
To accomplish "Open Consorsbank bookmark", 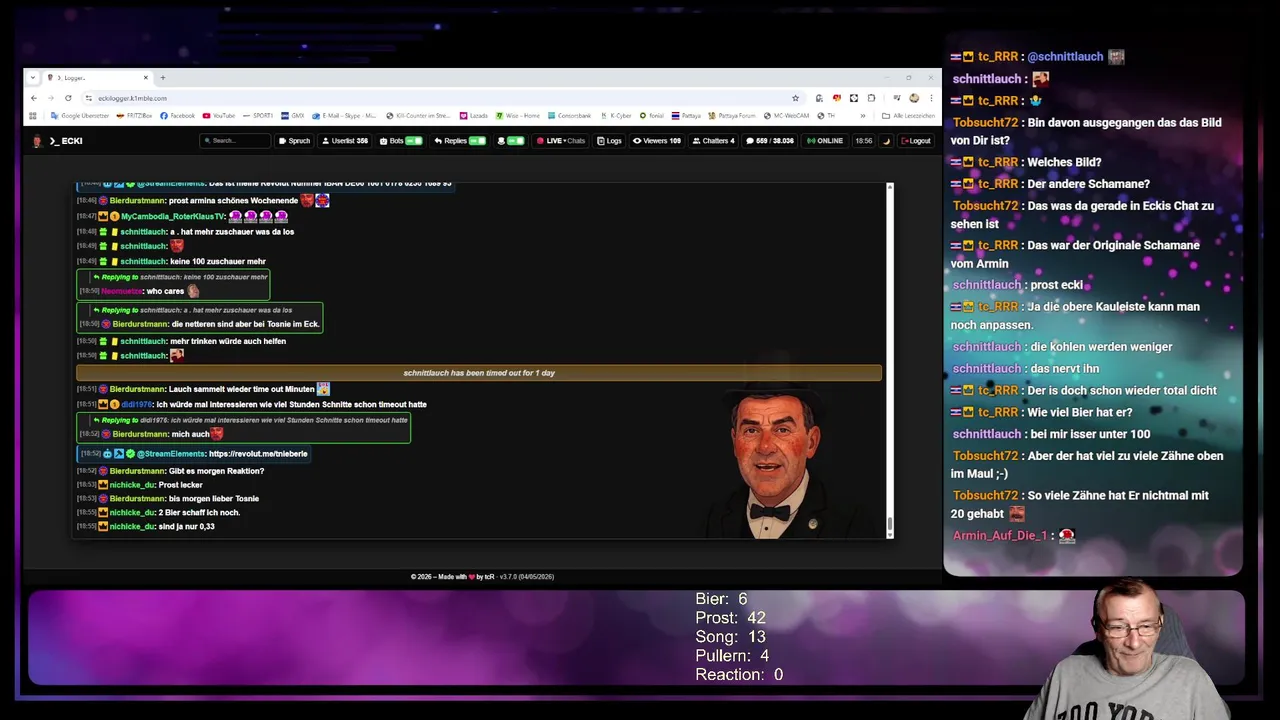I will coord(569,116).
